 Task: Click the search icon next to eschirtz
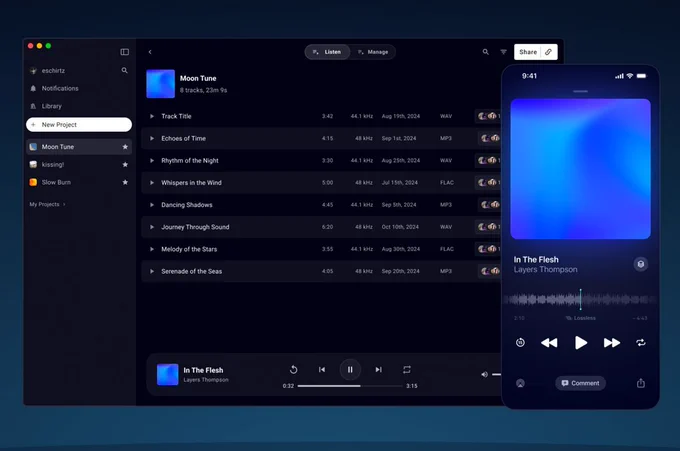[124, 70]
